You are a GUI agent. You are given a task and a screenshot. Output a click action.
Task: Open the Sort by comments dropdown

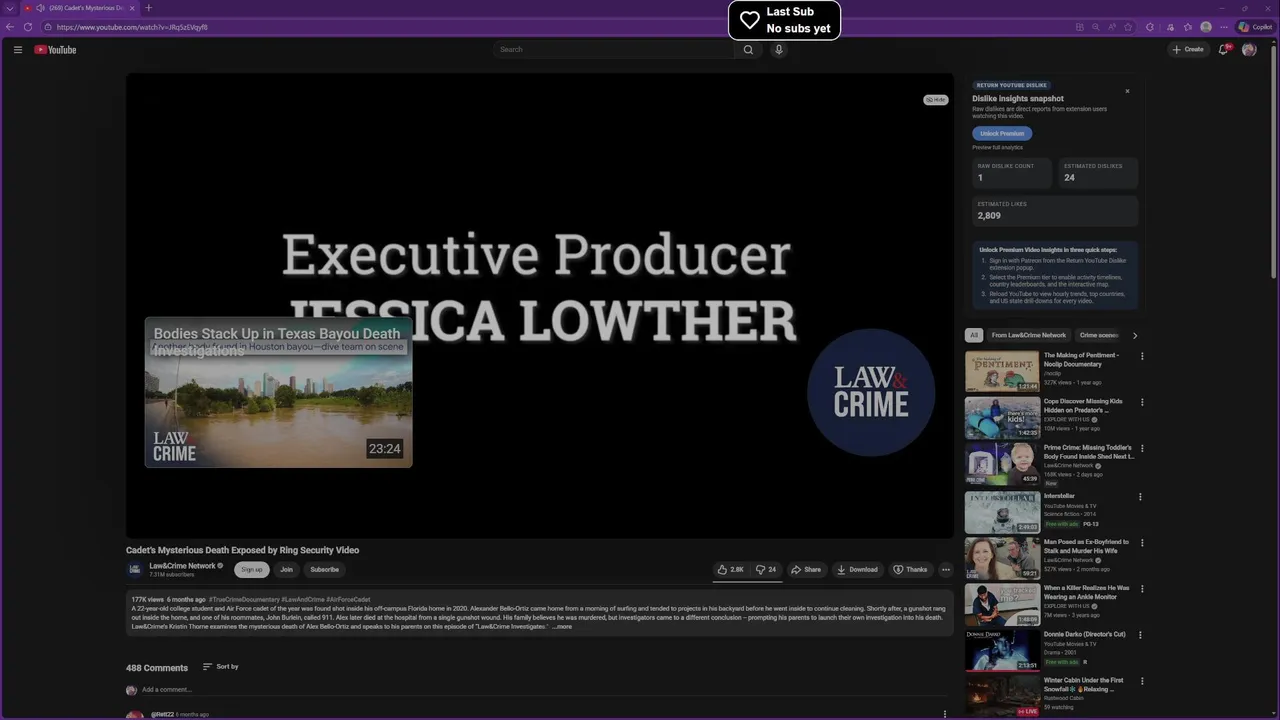(x=220, y=667)
